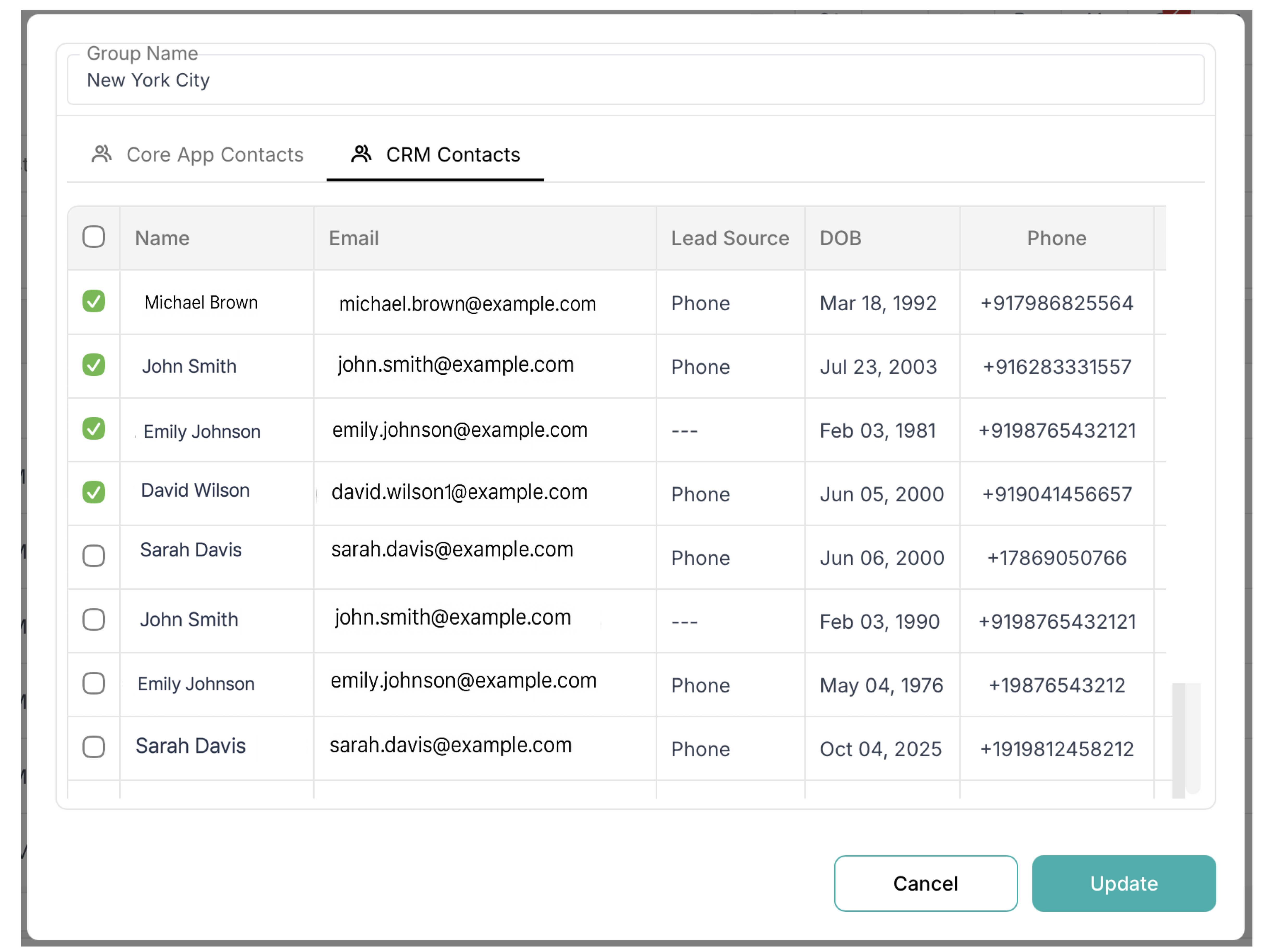Click the Lead Source column header
Viewport: 1265px width, 952px height.
730,238
